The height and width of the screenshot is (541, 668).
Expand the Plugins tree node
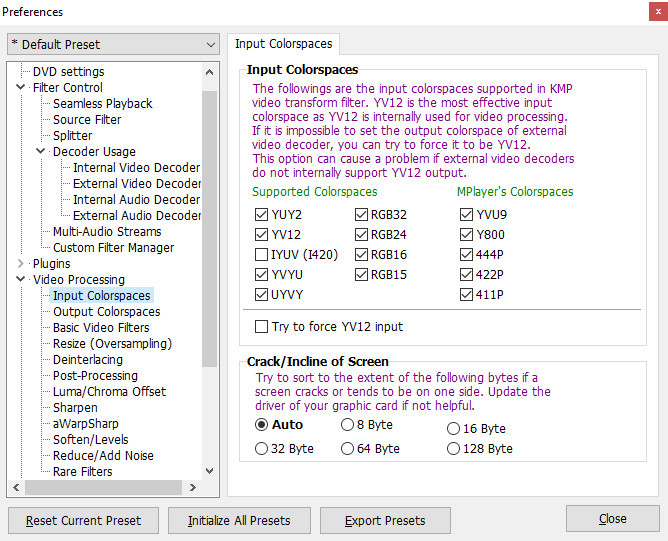[22, 264]
